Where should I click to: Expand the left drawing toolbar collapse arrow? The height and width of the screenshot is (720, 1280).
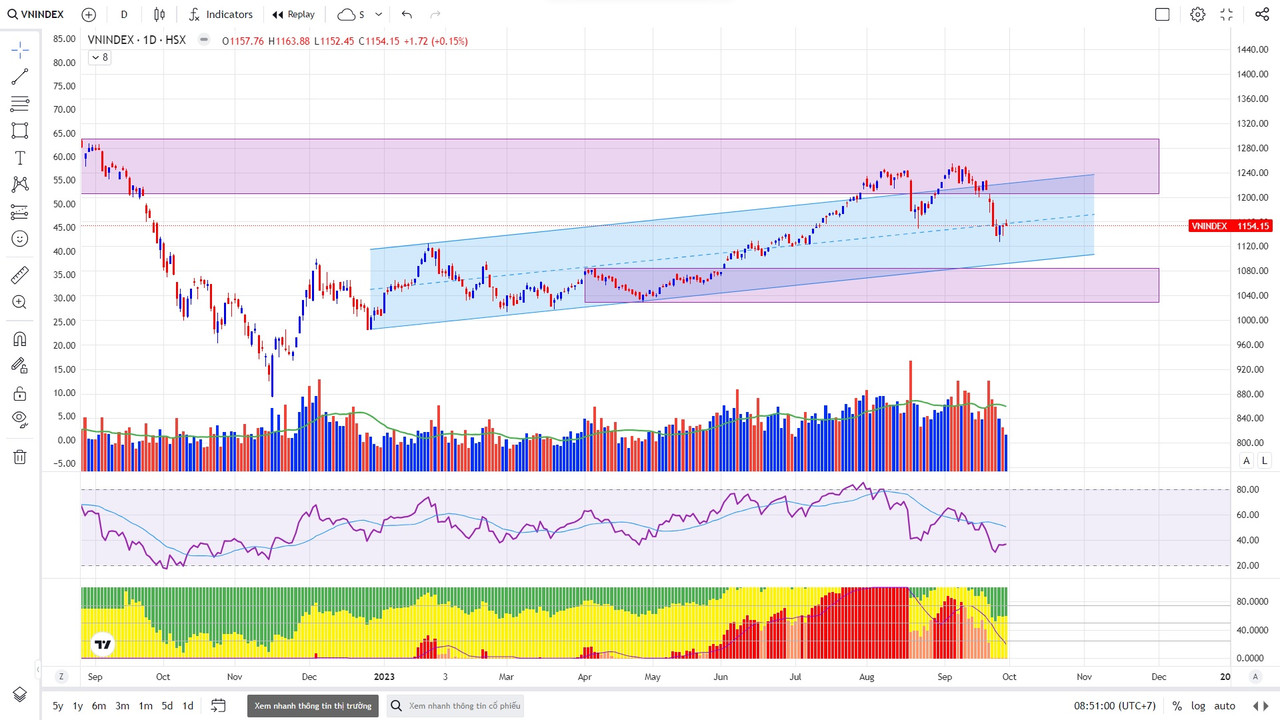37,669
